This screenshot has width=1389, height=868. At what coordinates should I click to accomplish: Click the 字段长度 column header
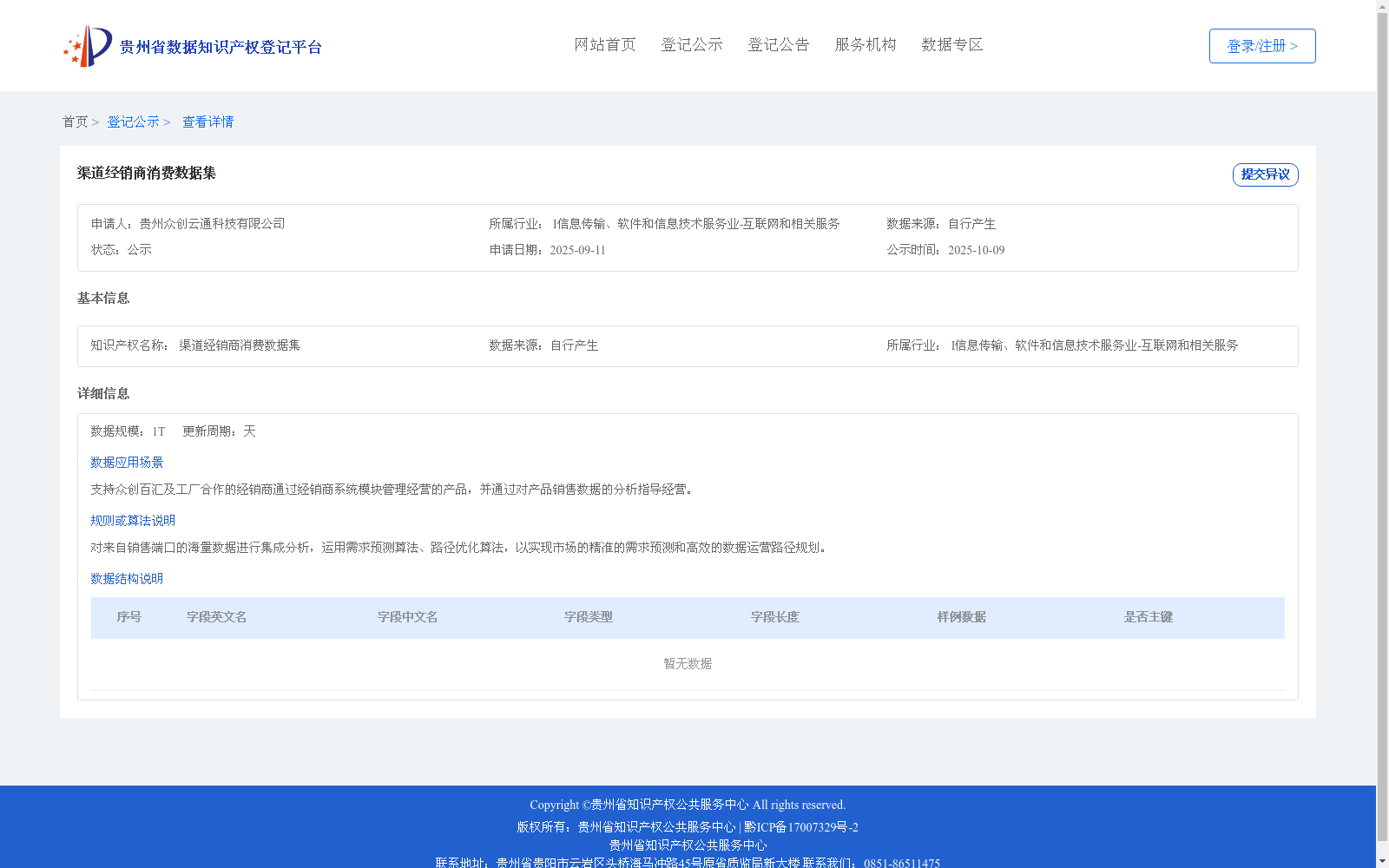pyautogui.click(x=775, y=617)
